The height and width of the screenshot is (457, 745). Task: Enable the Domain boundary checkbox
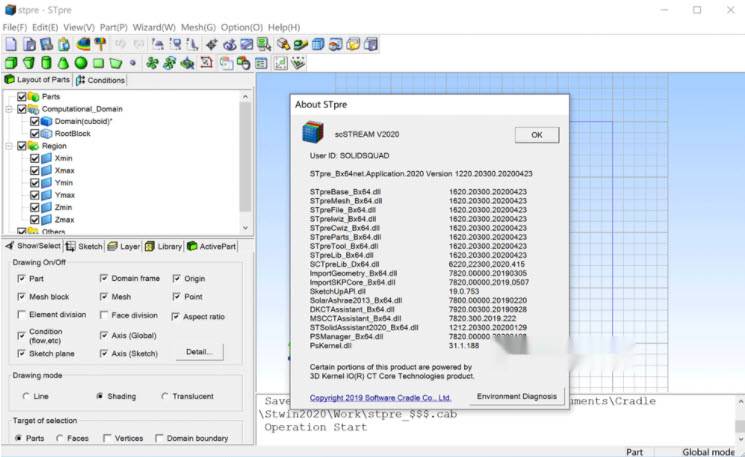[159, 438]
